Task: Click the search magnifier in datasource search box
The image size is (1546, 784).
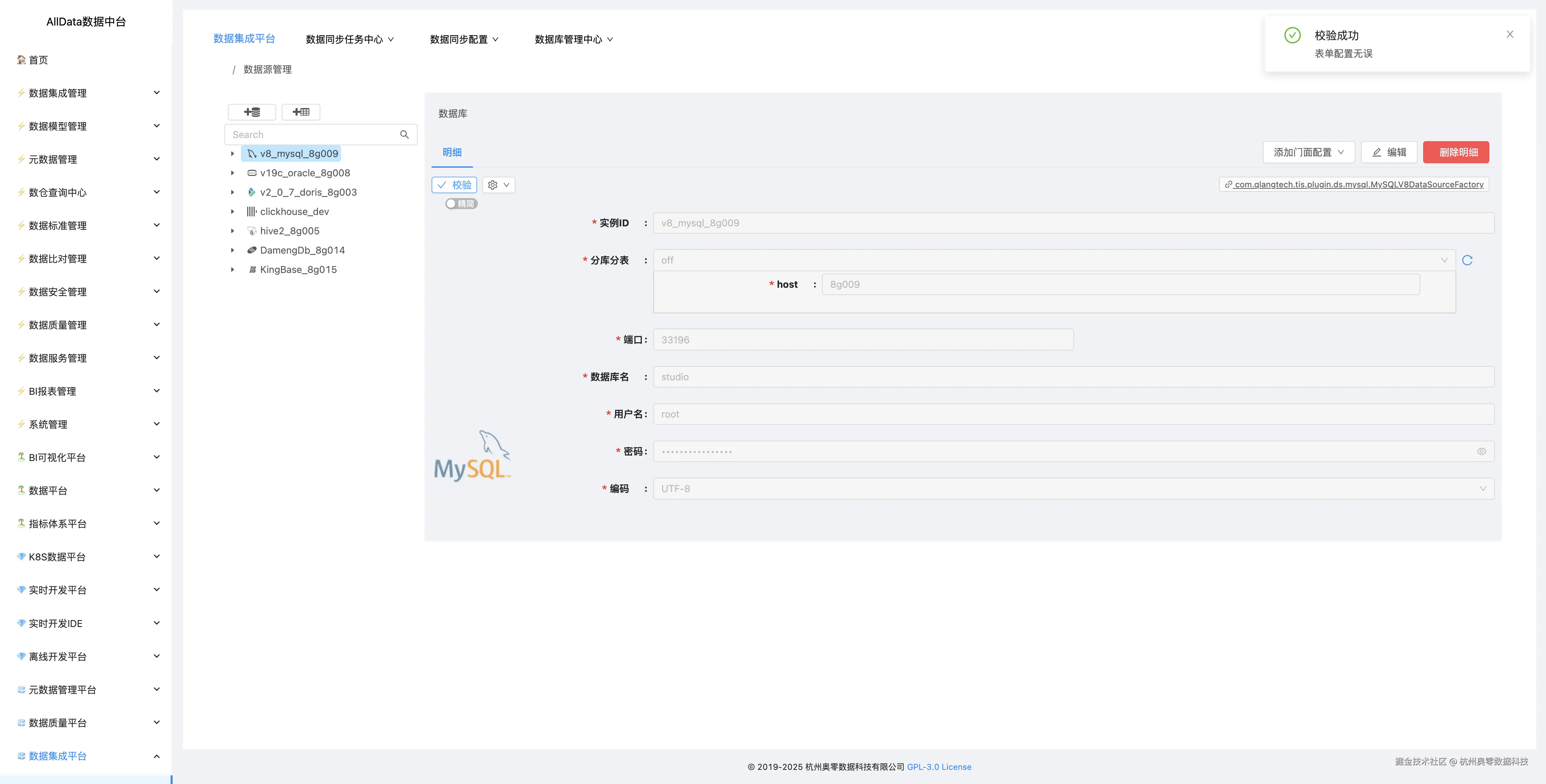Action: pyautogui.click(x=405, y=134)
